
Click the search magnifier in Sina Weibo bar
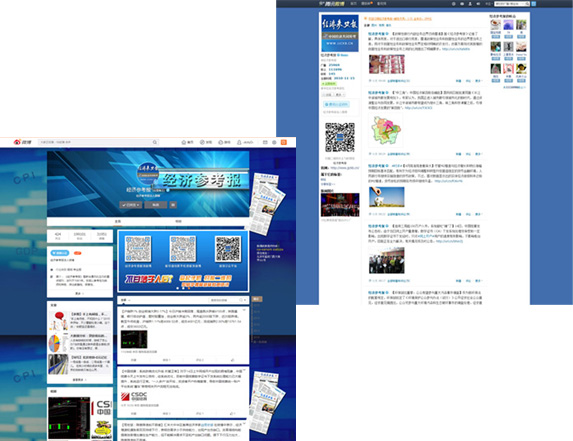155,142
